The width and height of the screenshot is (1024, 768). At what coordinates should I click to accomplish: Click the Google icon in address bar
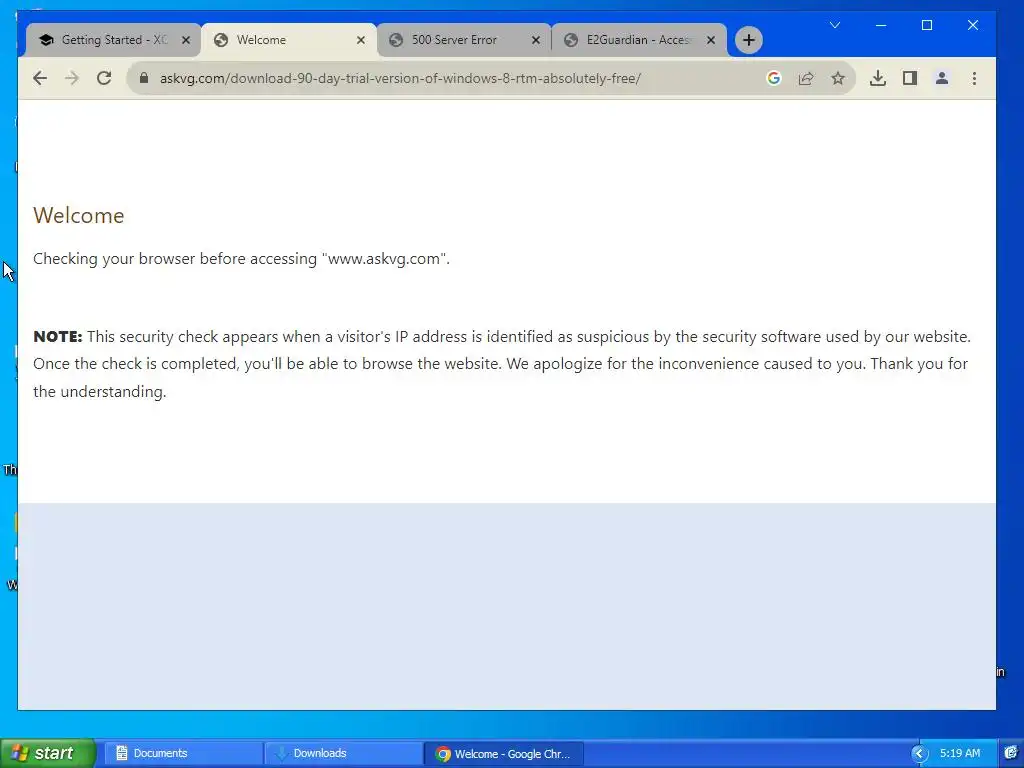tap(774, 78)
